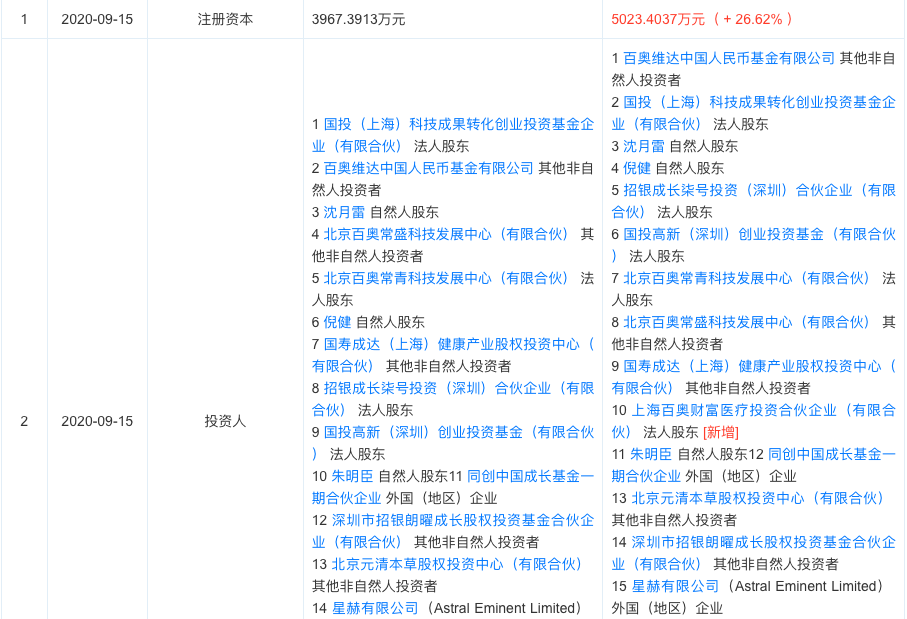Open right-column item 9 国寿成达(上海)健康产业股权投资中心

point(759,366)
